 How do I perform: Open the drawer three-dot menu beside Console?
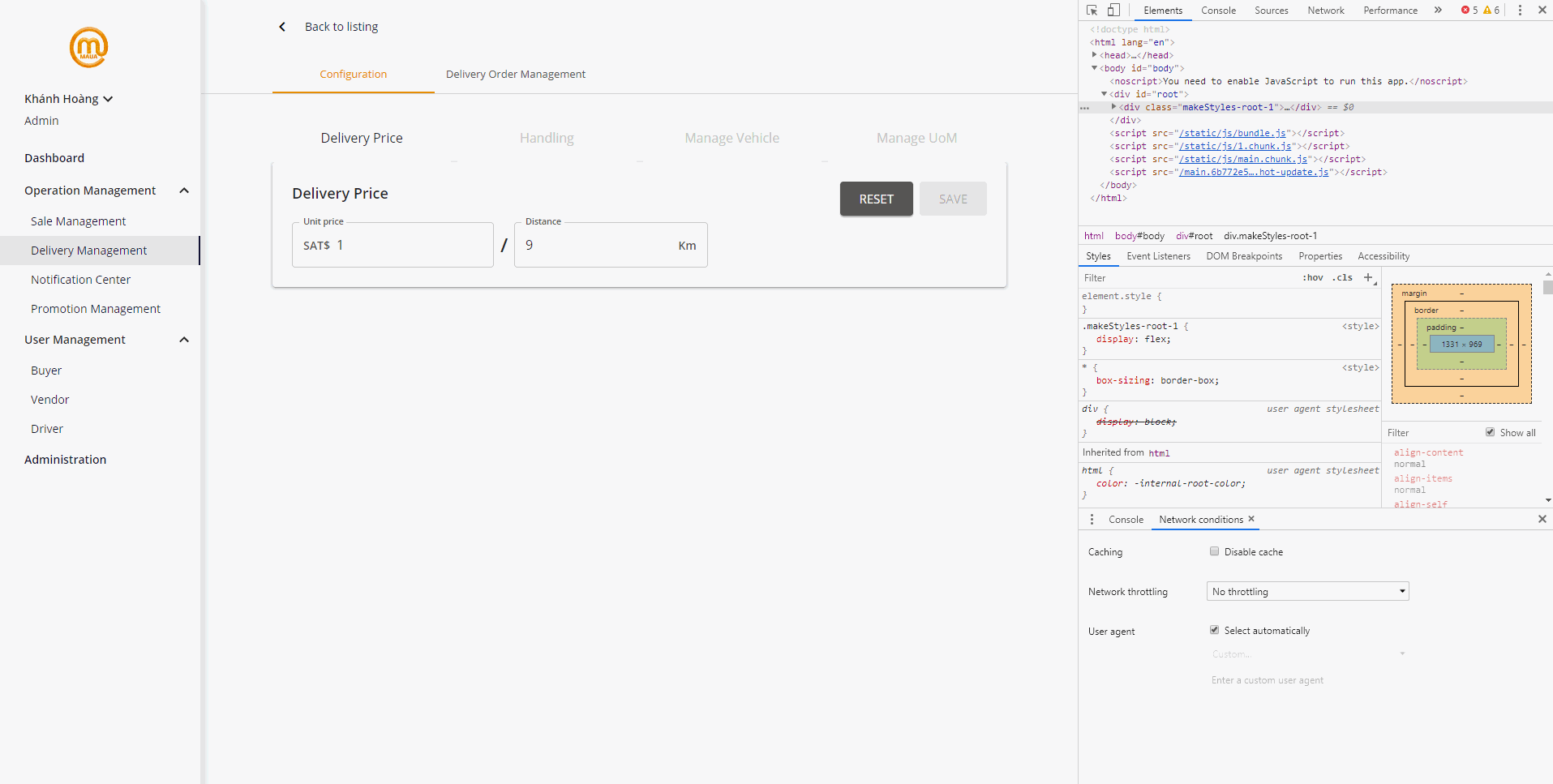1092,520
